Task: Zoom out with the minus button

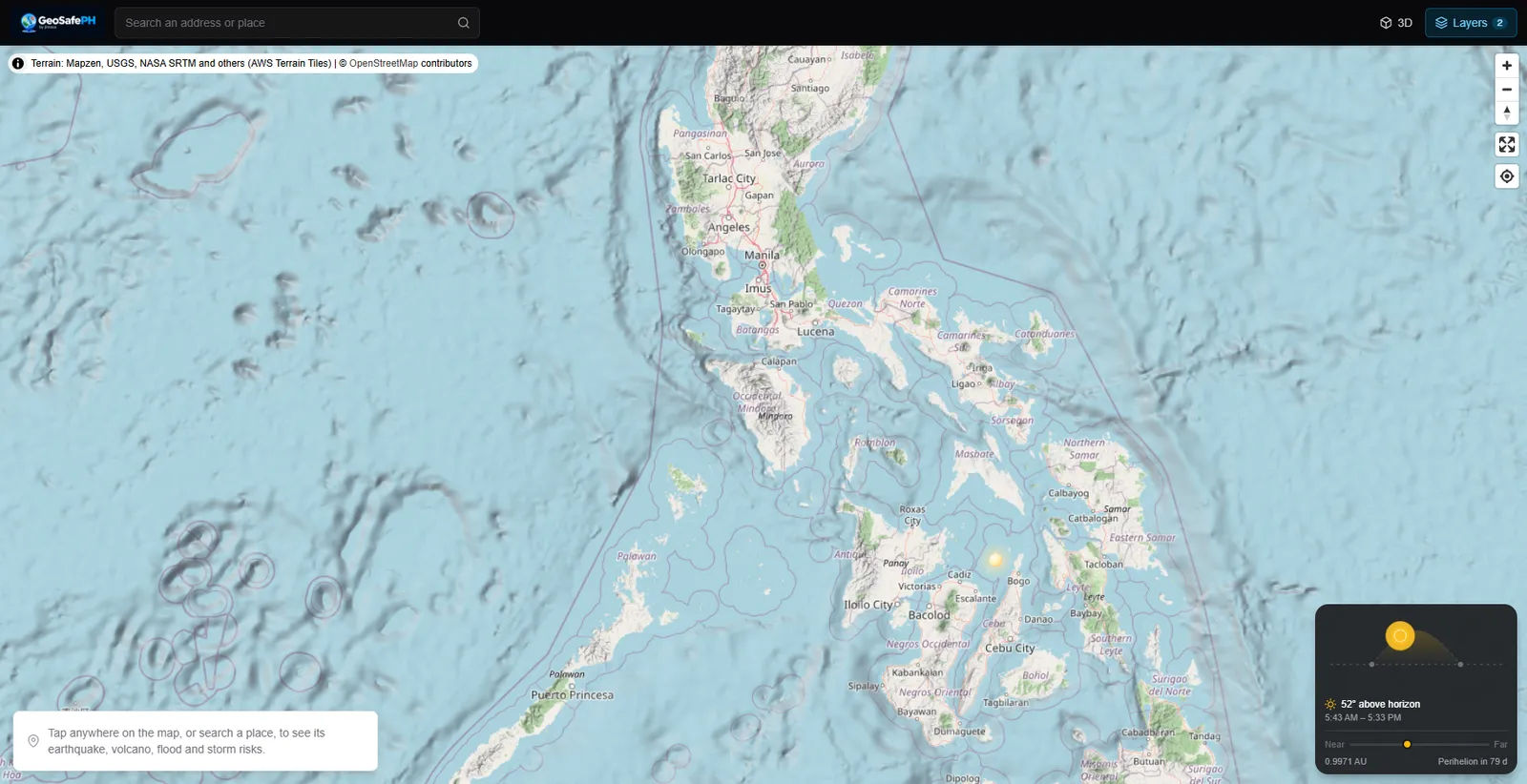Action: click(x=1507, y=90)
